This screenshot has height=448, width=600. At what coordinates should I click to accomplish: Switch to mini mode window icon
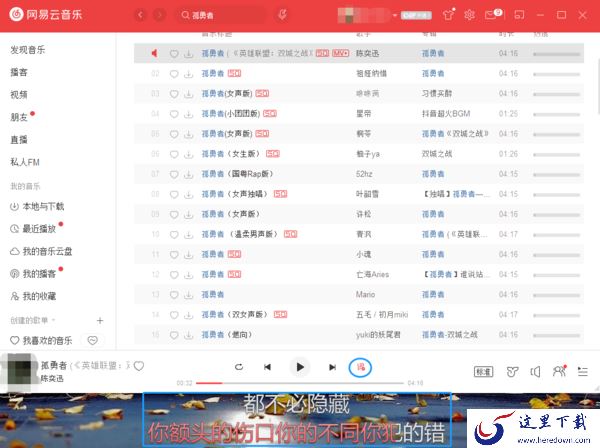tap(519, 15)
